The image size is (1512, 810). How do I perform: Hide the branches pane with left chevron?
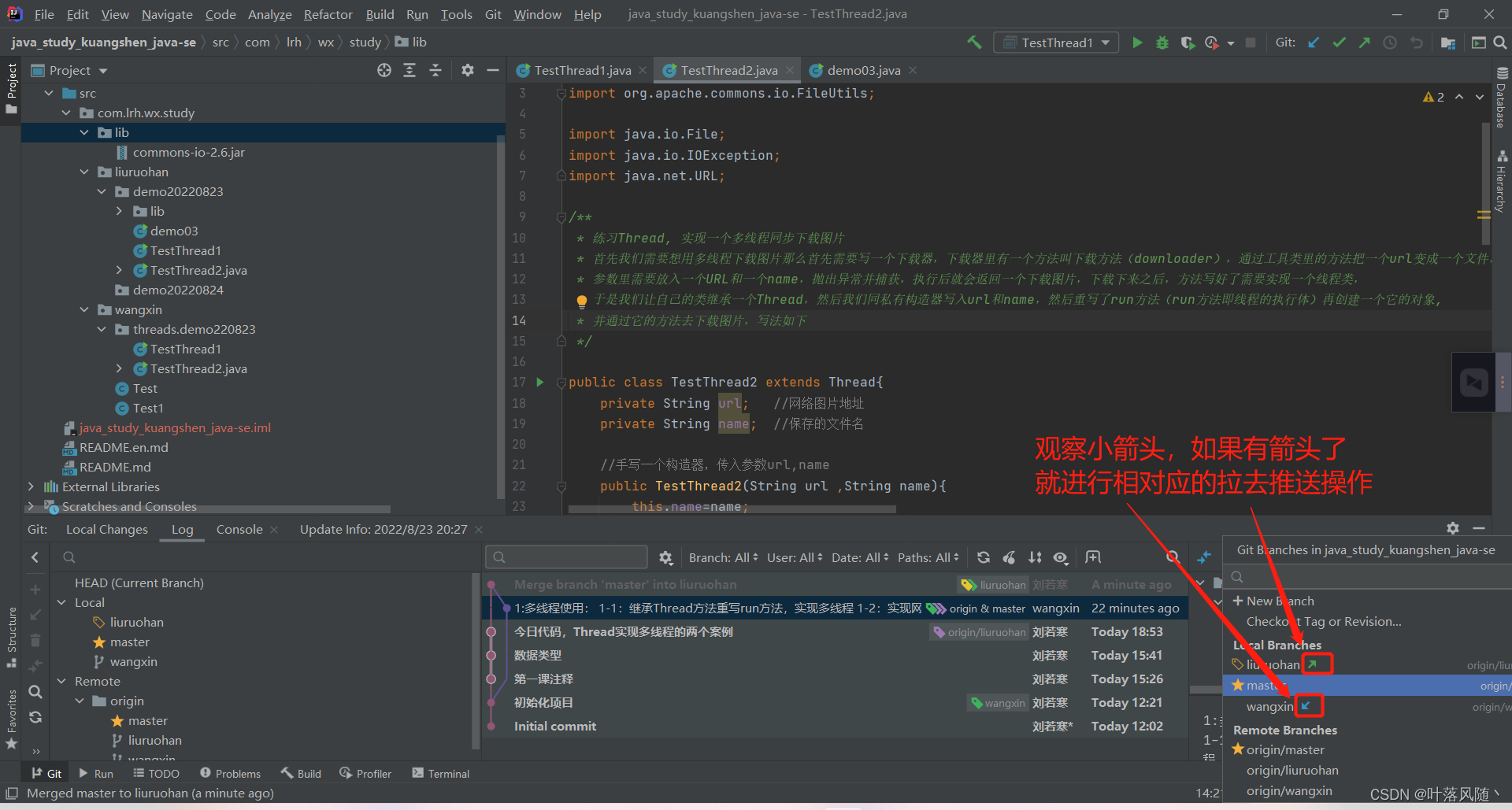[35, 557]
